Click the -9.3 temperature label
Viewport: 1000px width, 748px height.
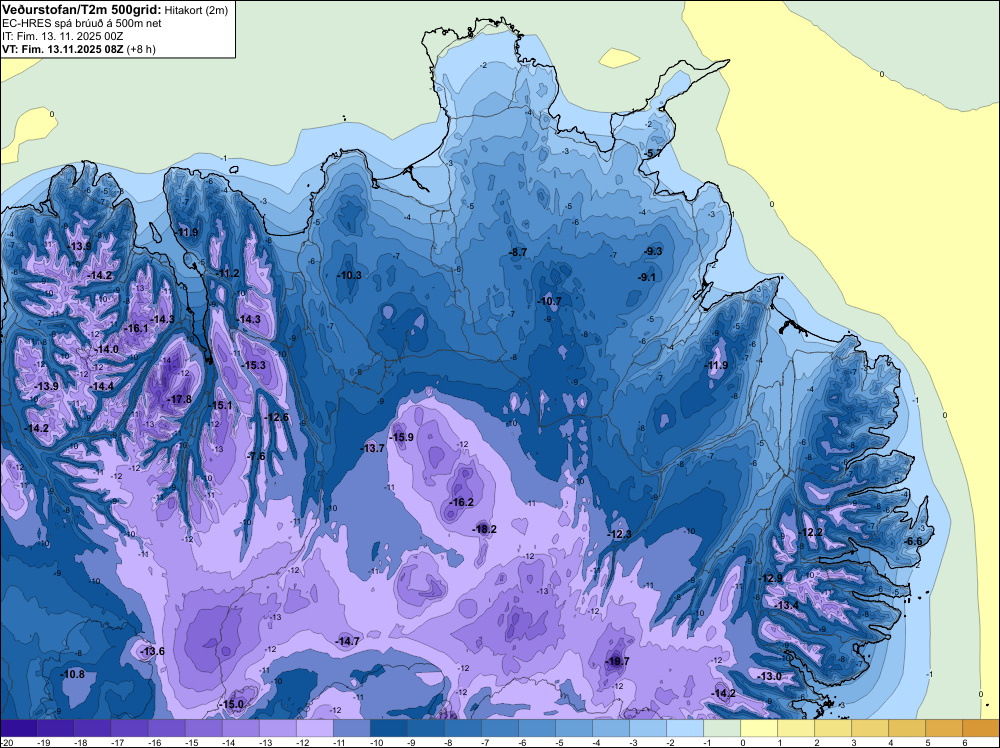click(653, 252)
